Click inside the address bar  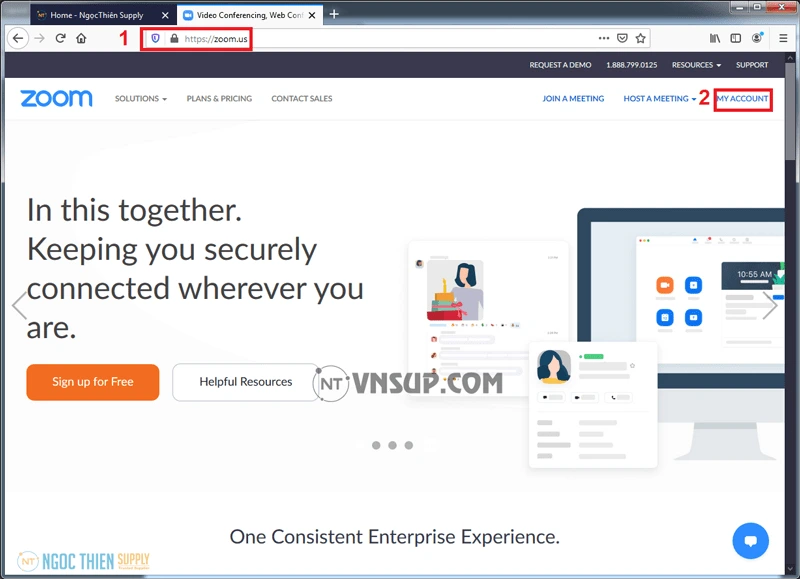pos(300,38)
